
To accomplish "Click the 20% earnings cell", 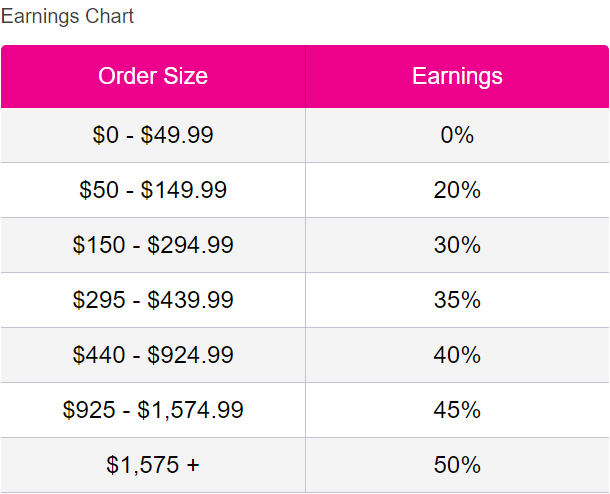I will click(x=457, y=190).
